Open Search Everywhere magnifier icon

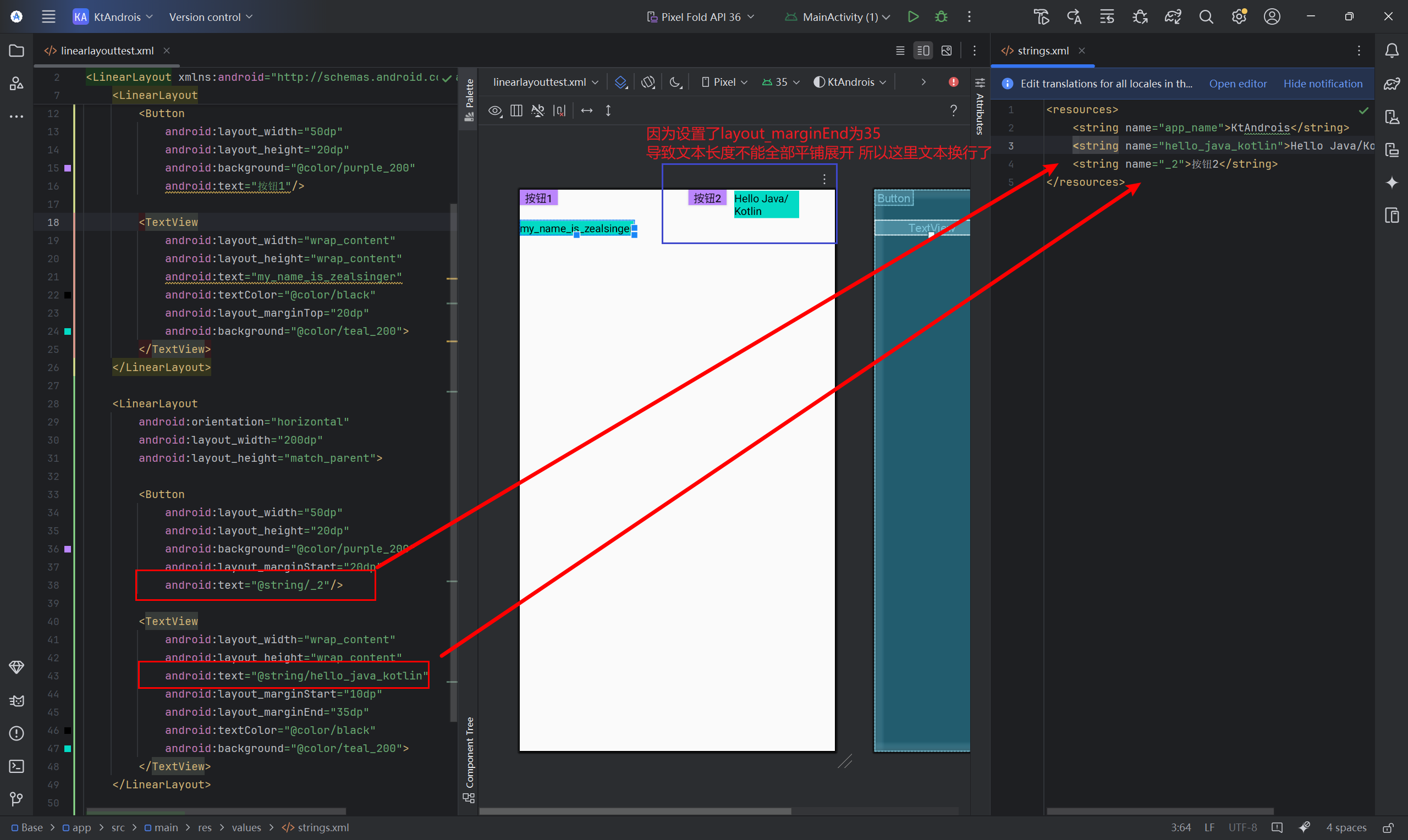pyautogui.click(x=1206, y=17)
